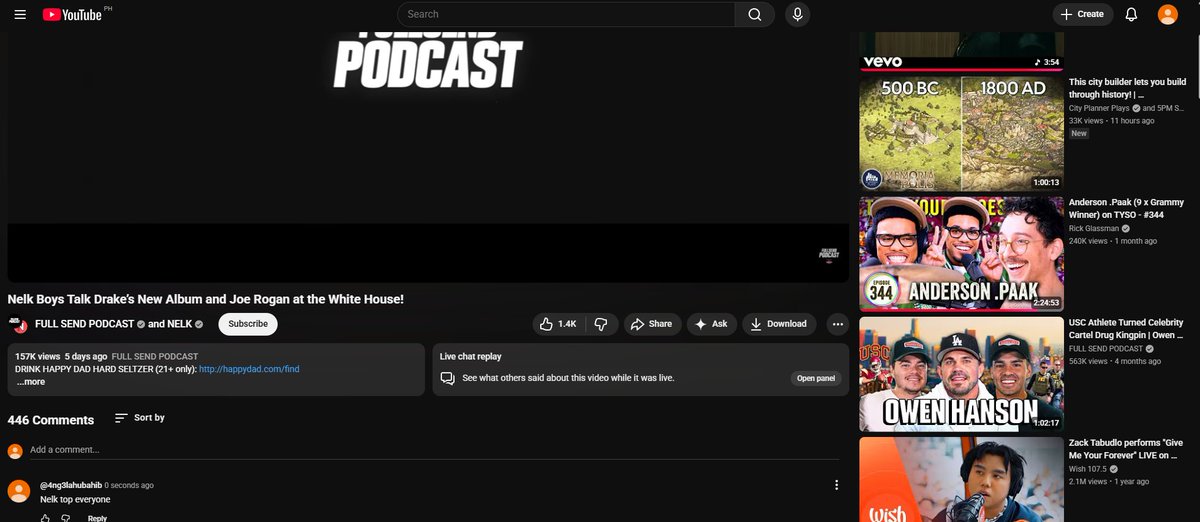Open the account avatar menu

(x=1168, y=14)
